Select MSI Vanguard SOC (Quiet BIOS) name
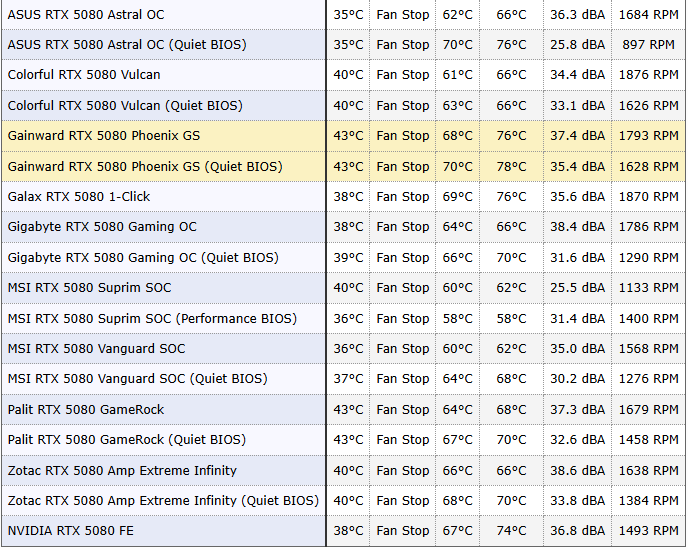Image resolution: width=688 pixels, height=550 pixels. 137,379
